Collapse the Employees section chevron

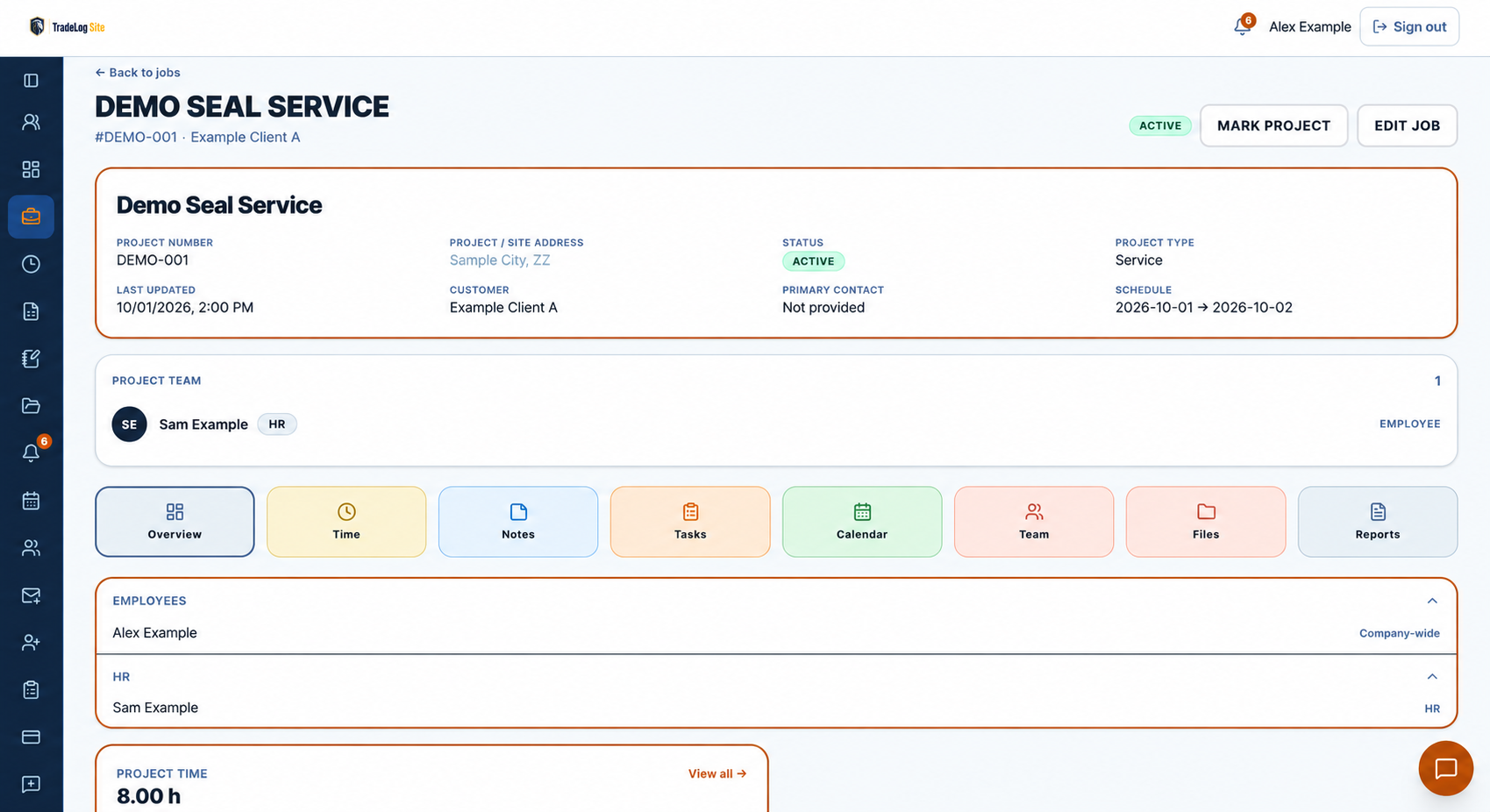click(1432, 601)
